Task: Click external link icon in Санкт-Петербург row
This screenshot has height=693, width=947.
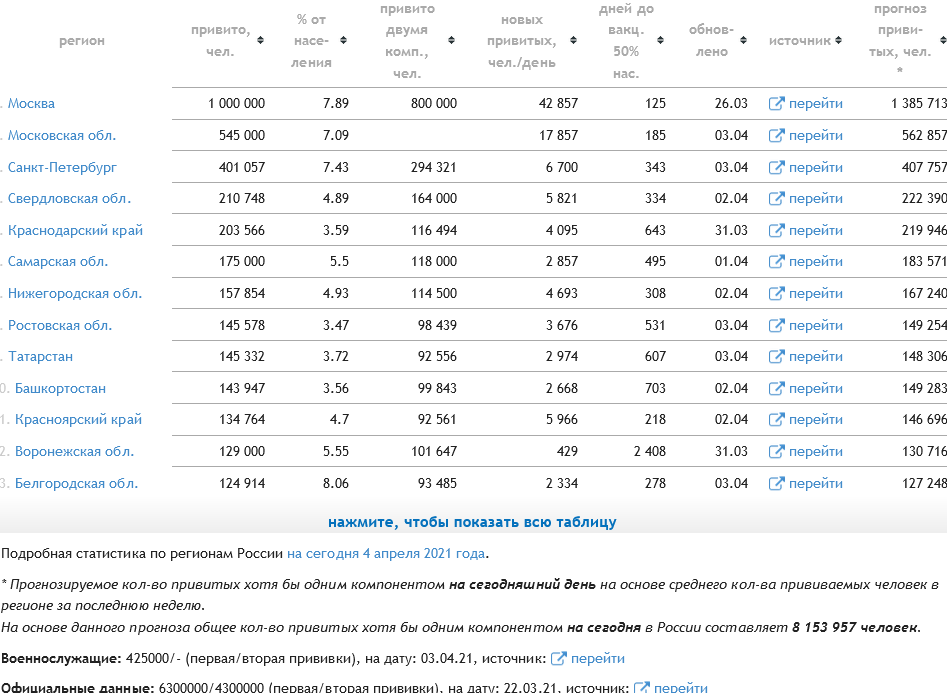Action: (x=776, y=167)
